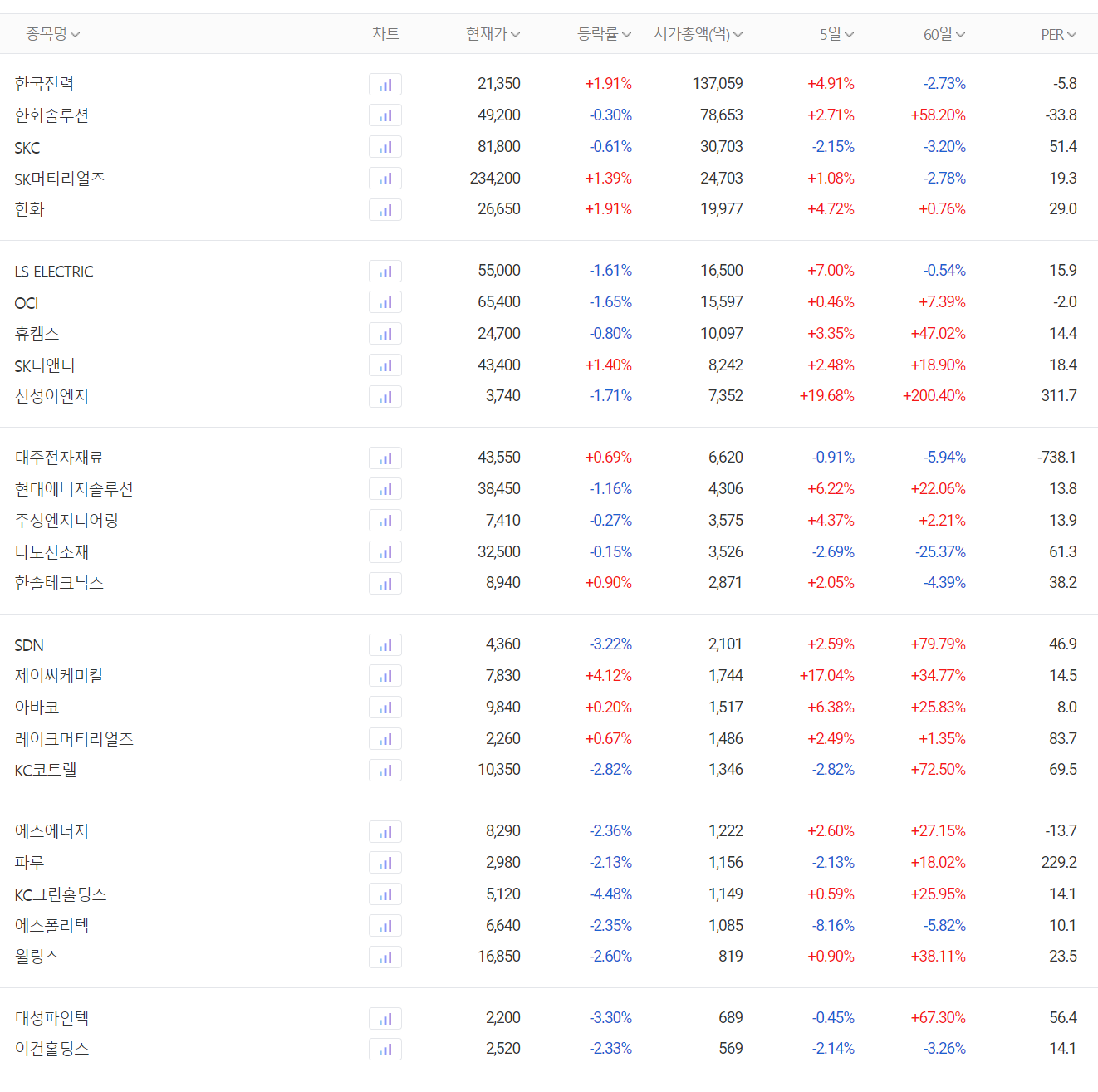Open 현대에너지솔루션 stock page
The image size is (1098, 1092).
[x=74, y=489]
